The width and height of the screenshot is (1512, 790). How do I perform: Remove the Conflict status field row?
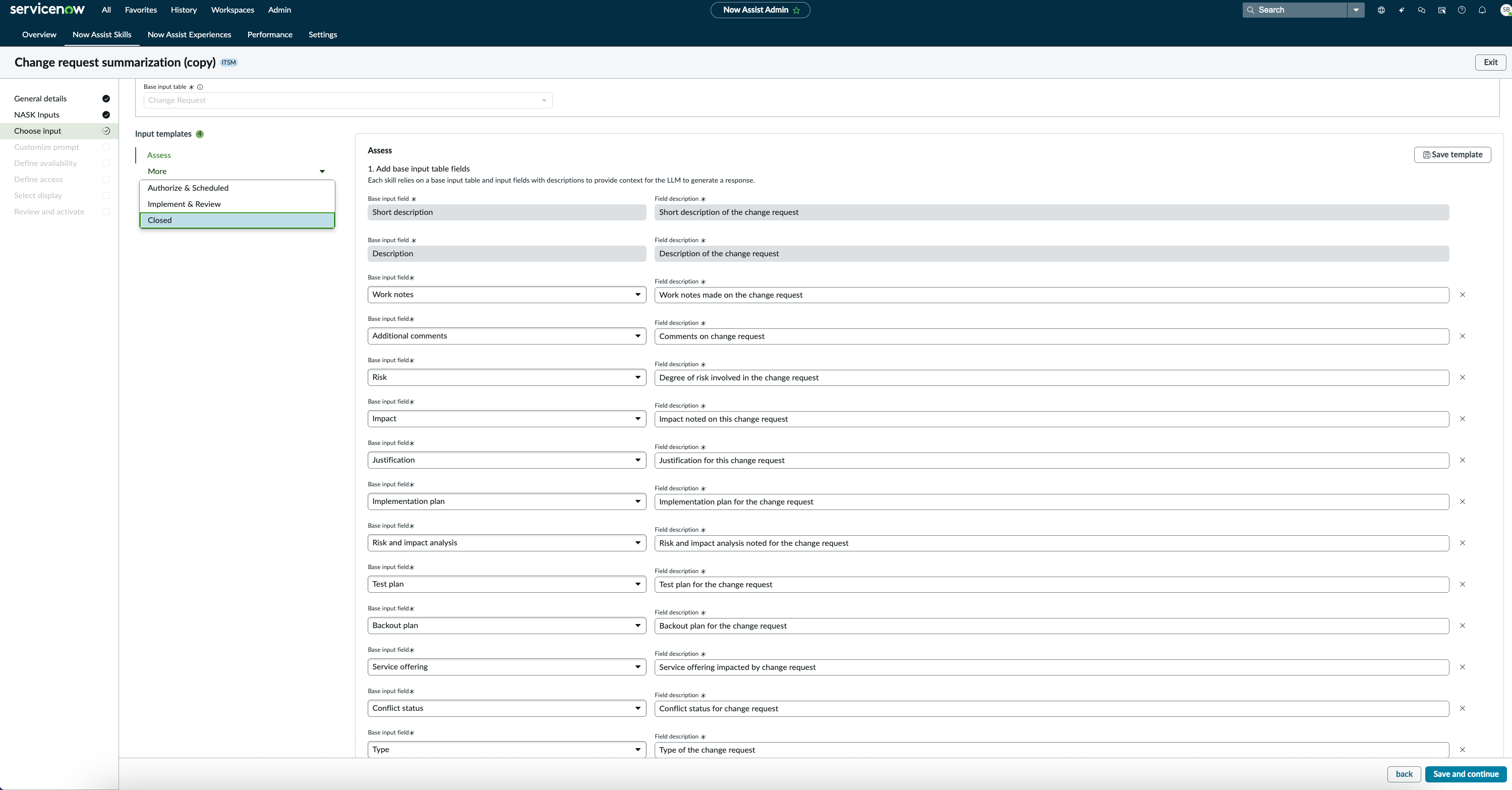pyautogui.click(x=1462, y=708)
